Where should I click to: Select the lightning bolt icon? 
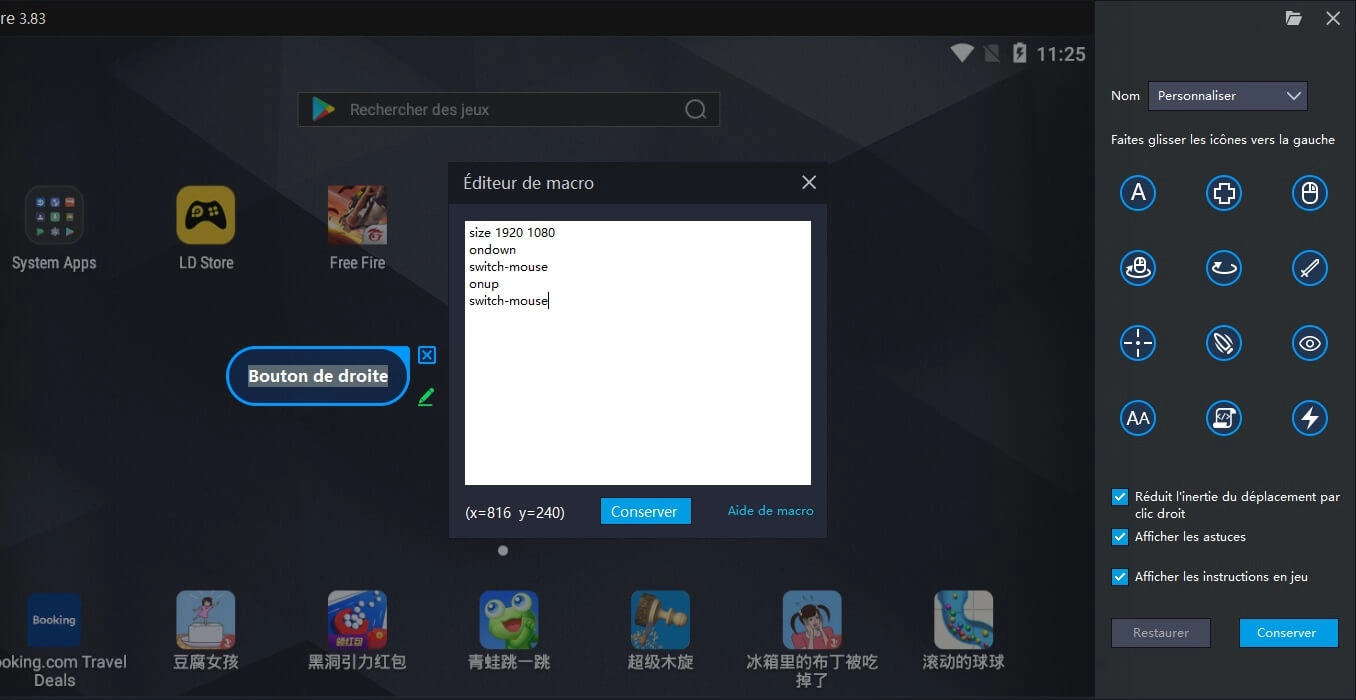[1310, 418]
